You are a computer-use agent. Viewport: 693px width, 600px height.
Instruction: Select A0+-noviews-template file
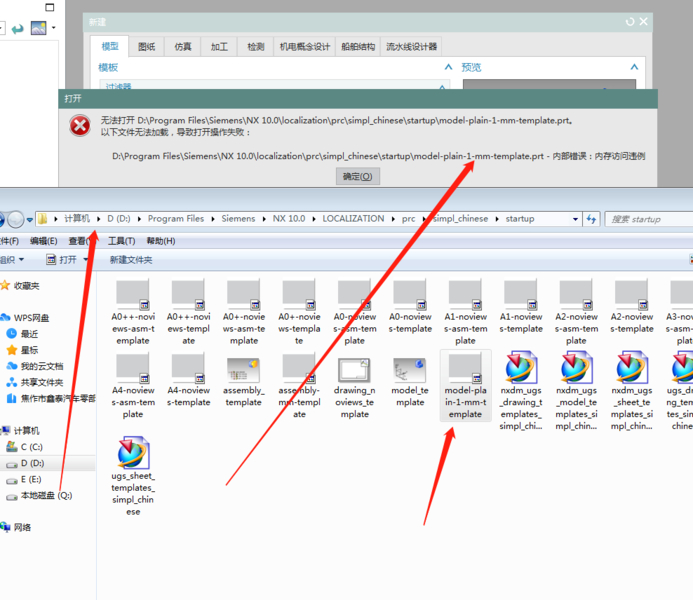(299, 313)
